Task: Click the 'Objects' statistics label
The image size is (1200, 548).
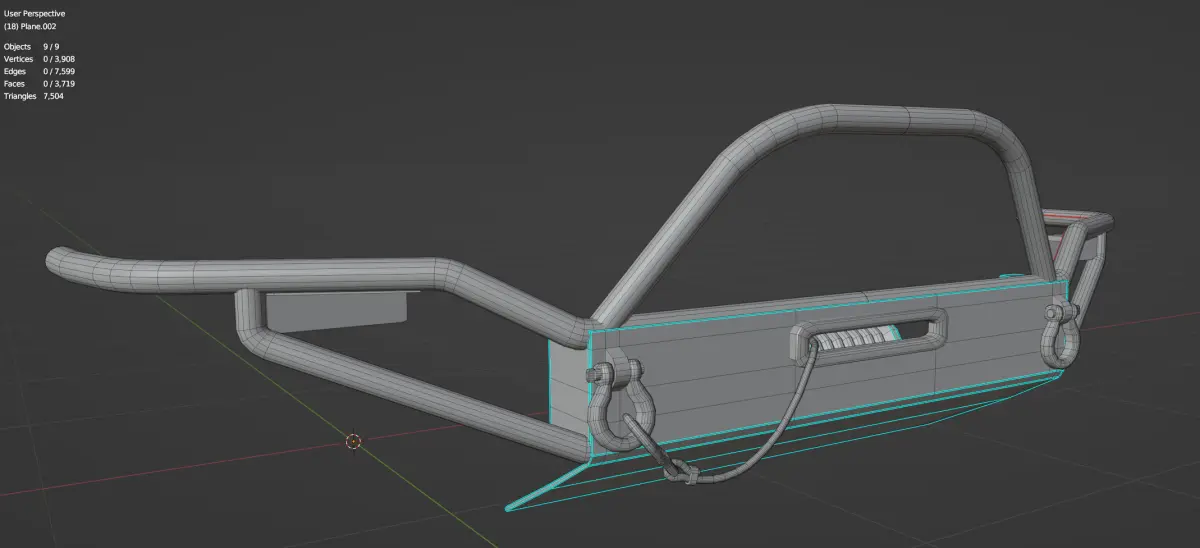Action: 17,47
